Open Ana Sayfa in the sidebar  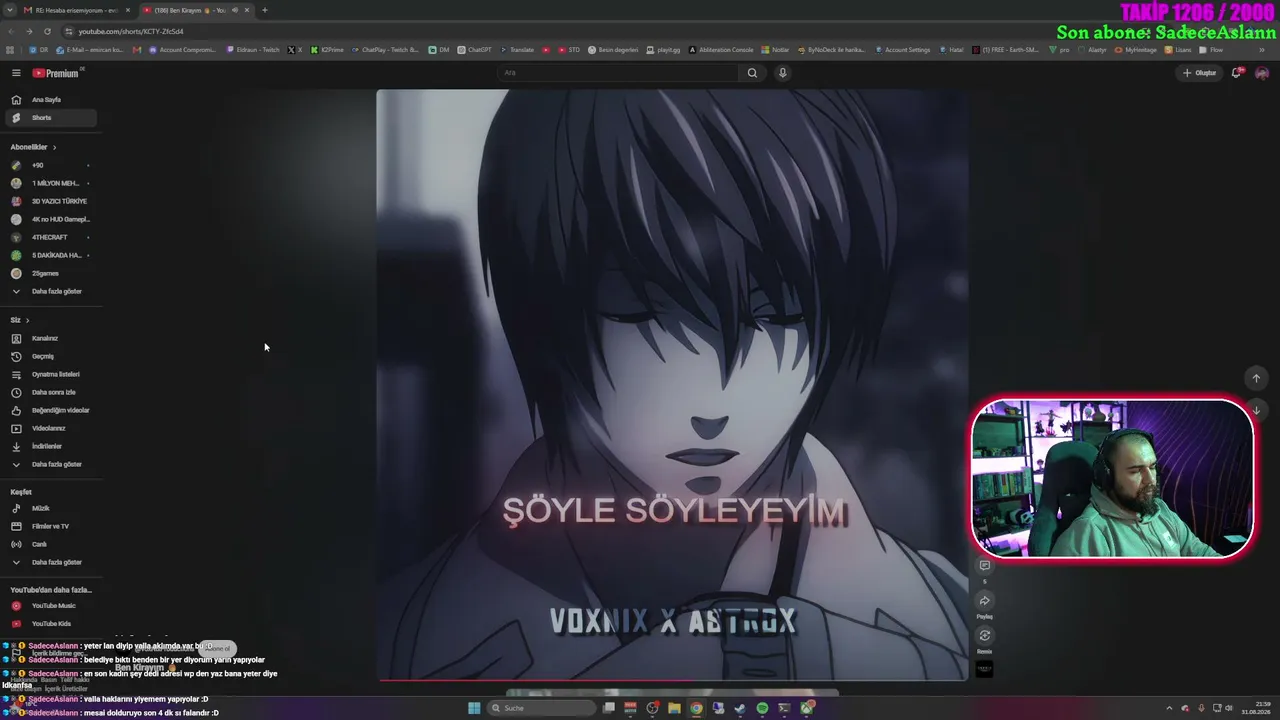pyautogui.click(x=51, y=100)
